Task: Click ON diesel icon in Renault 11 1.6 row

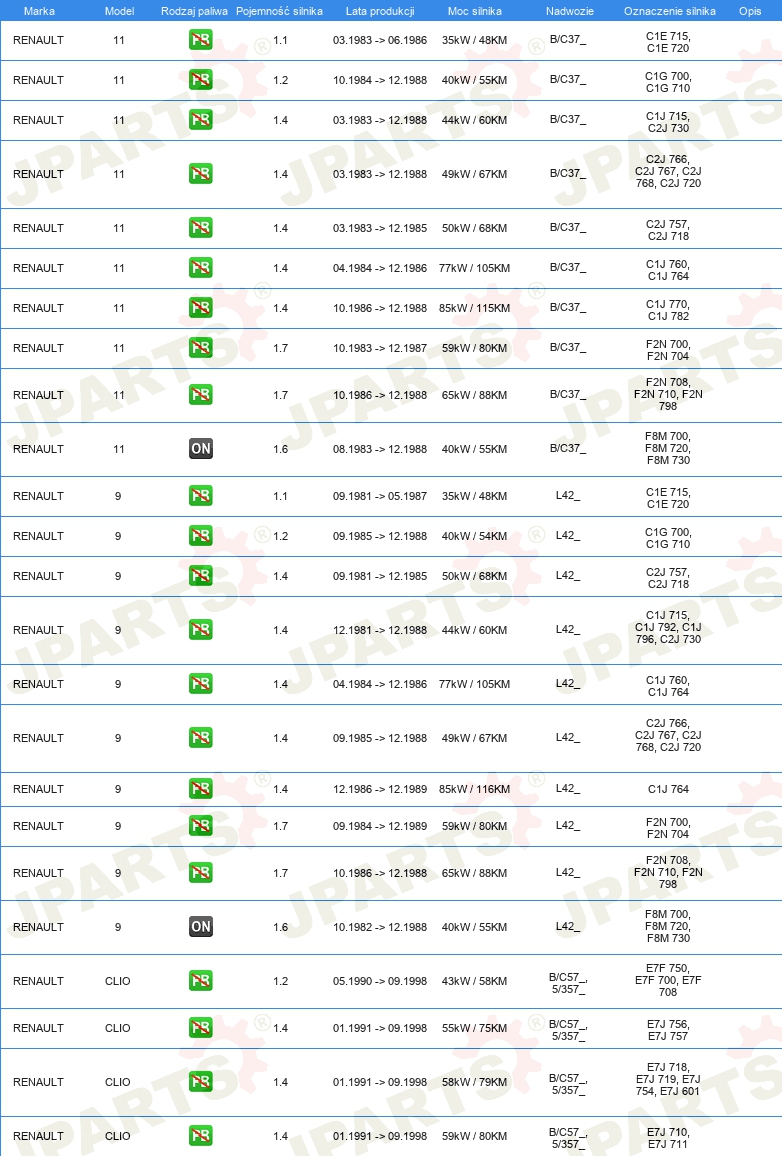Action: (x=200, y=448)
